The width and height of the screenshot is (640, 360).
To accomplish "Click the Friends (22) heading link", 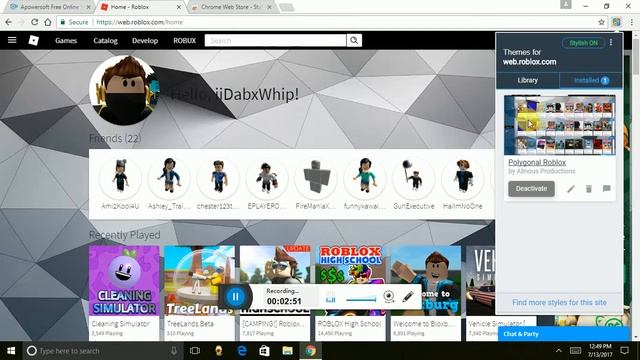I will click(115, 138).
